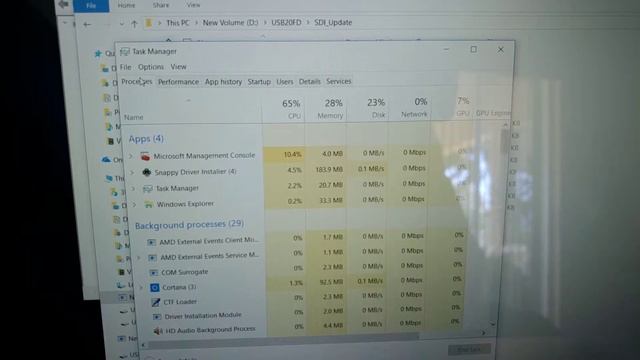Viewport: 640px width, 360px height.
Task: Expand the AMD External Events Service entry
Action: 139,258
